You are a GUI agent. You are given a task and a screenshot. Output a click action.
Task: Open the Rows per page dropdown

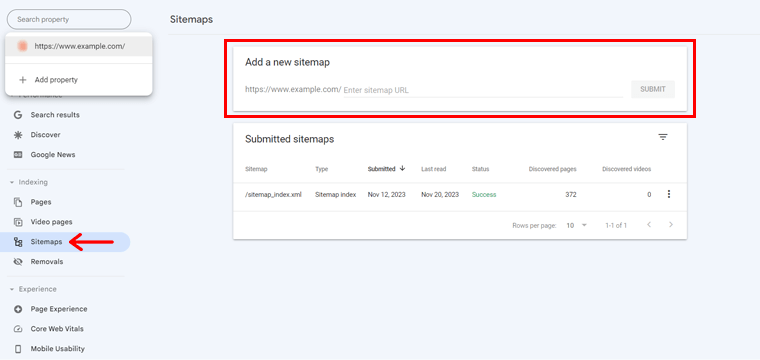coord(577,225)
